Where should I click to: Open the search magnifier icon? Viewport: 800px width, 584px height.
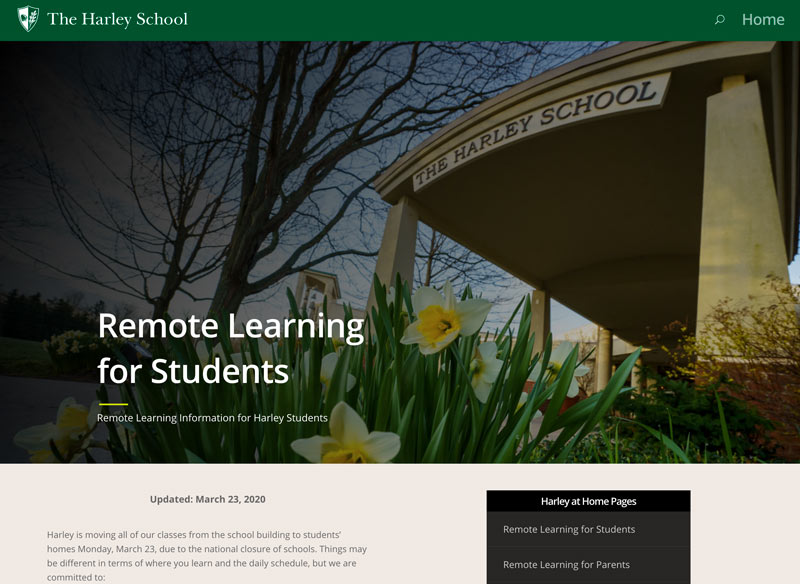(719, 19)
